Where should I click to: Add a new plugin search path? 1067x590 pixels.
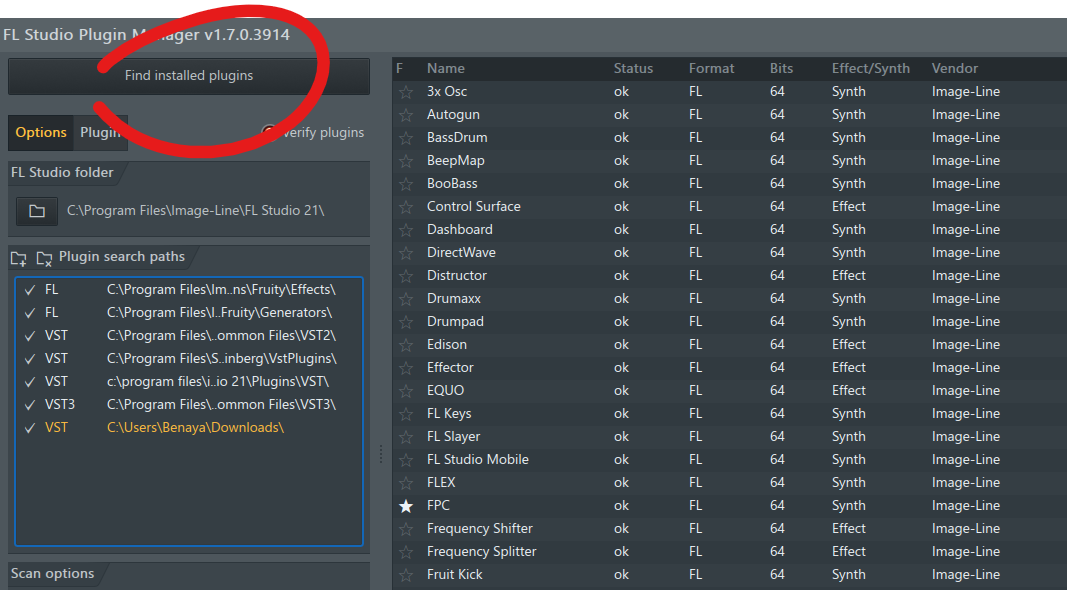(18, 259)
